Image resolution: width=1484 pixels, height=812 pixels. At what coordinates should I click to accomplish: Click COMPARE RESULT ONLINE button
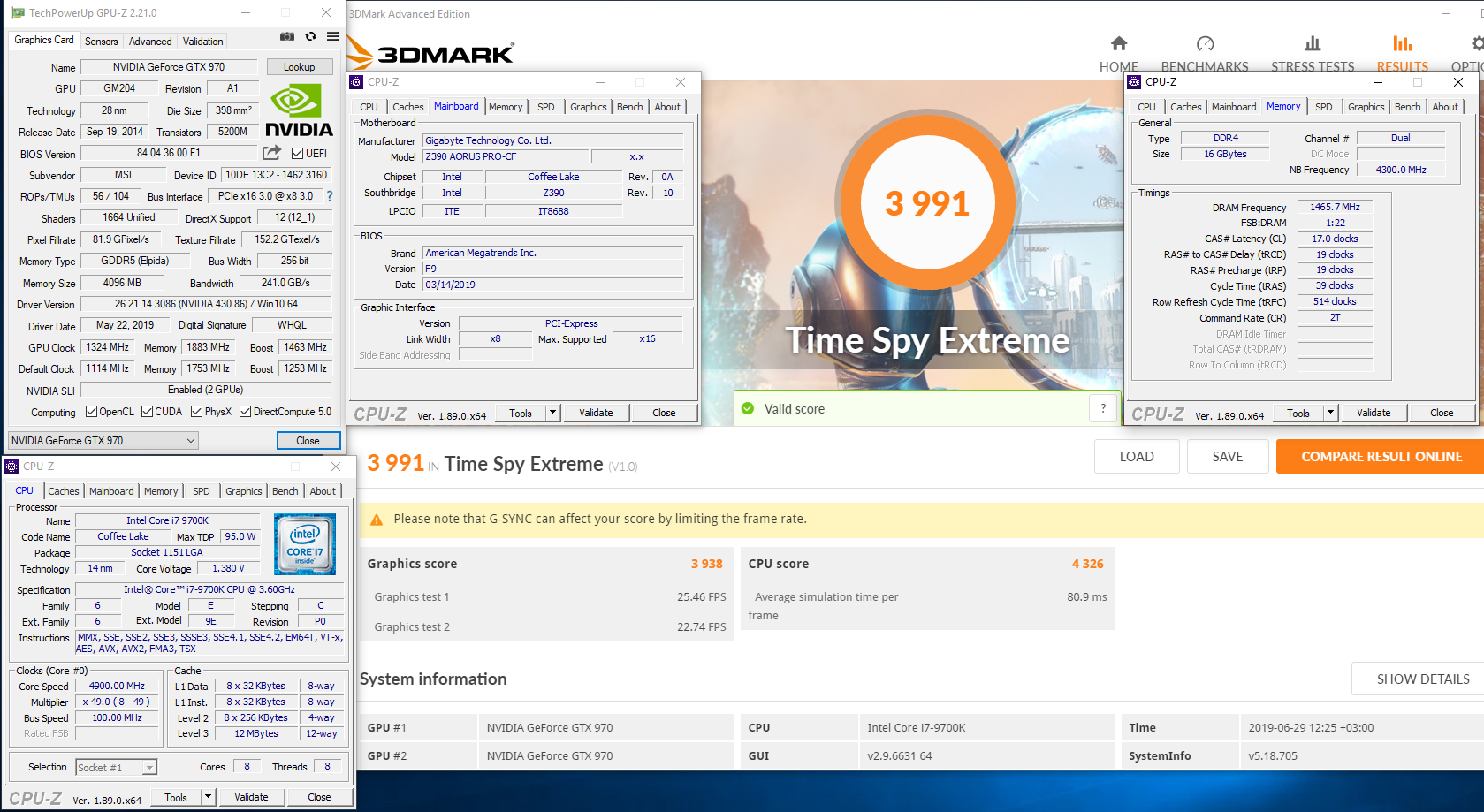pos(1381,457)
